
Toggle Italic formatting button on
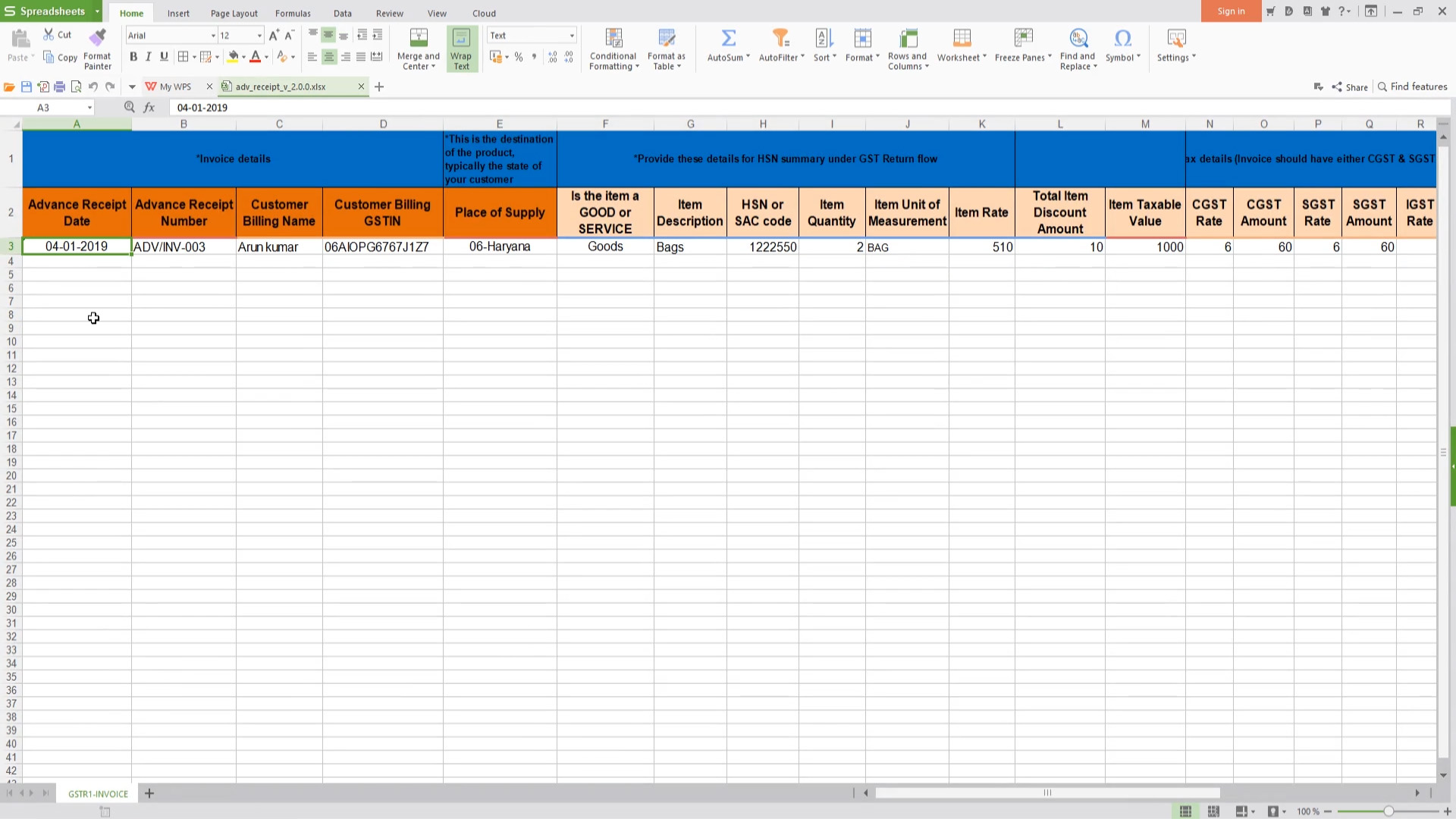148,57
